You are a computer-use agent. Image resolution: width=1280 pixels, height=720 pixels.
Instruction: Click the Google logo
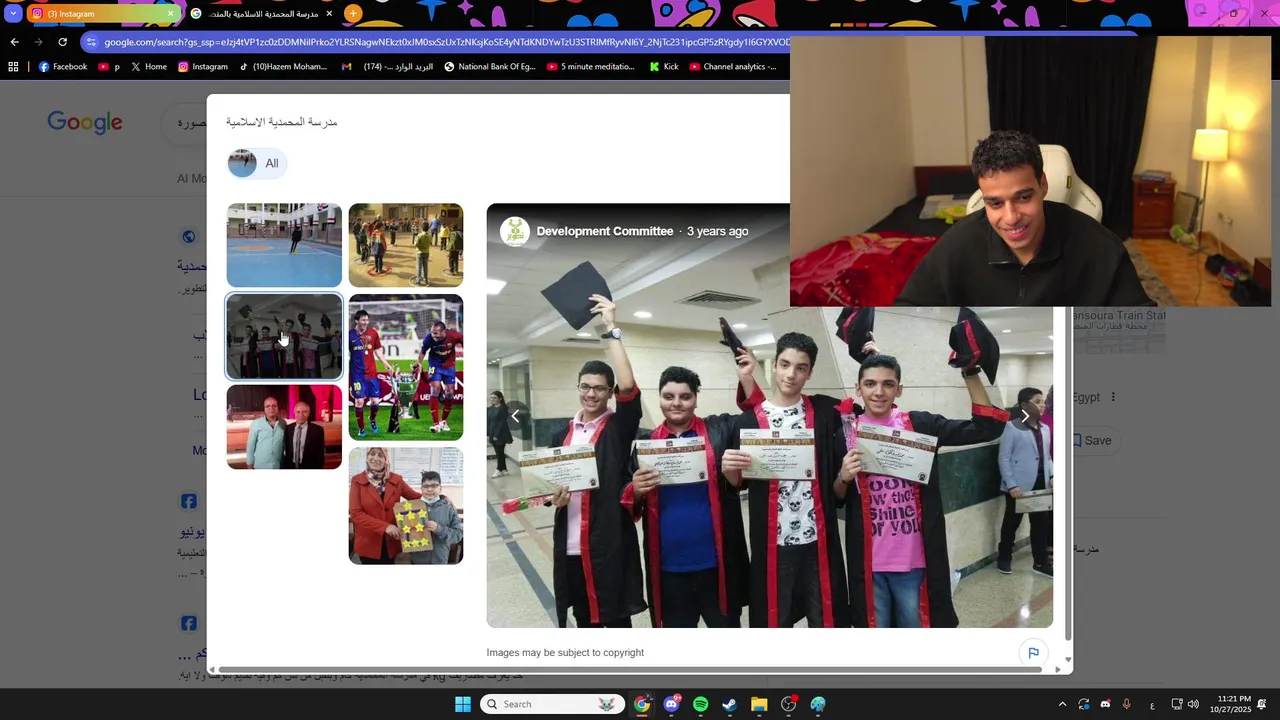click(x=85, y=122)
